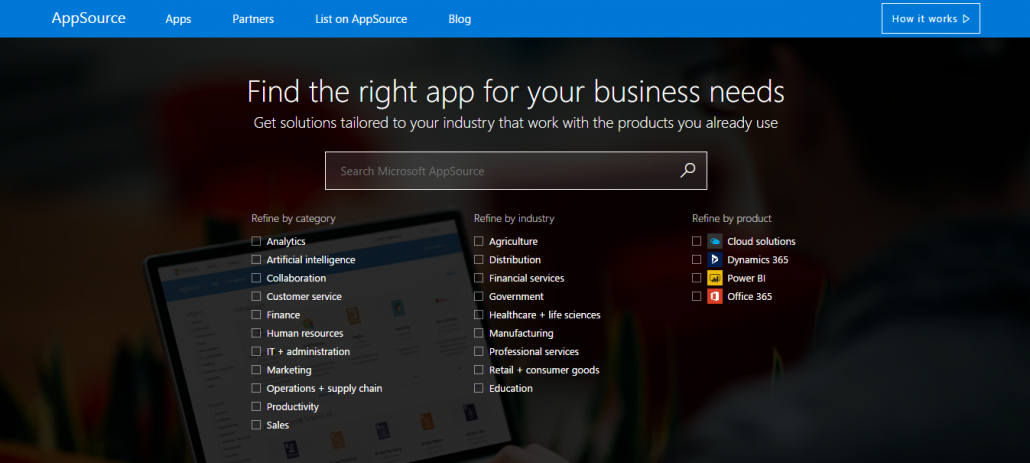The width and height of the screenshot is (1030, 463).
Task: Go to the Partners page
Action: click(253, 19)
